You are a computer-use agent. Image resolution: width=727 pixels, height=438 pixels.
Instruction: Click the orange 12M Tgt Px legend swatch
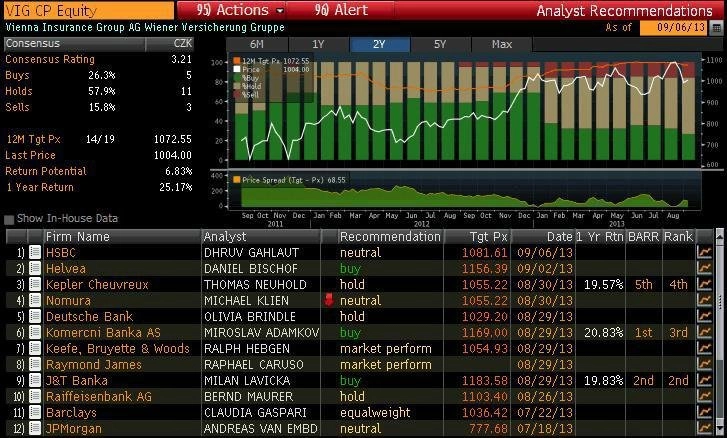pos(236,61)
